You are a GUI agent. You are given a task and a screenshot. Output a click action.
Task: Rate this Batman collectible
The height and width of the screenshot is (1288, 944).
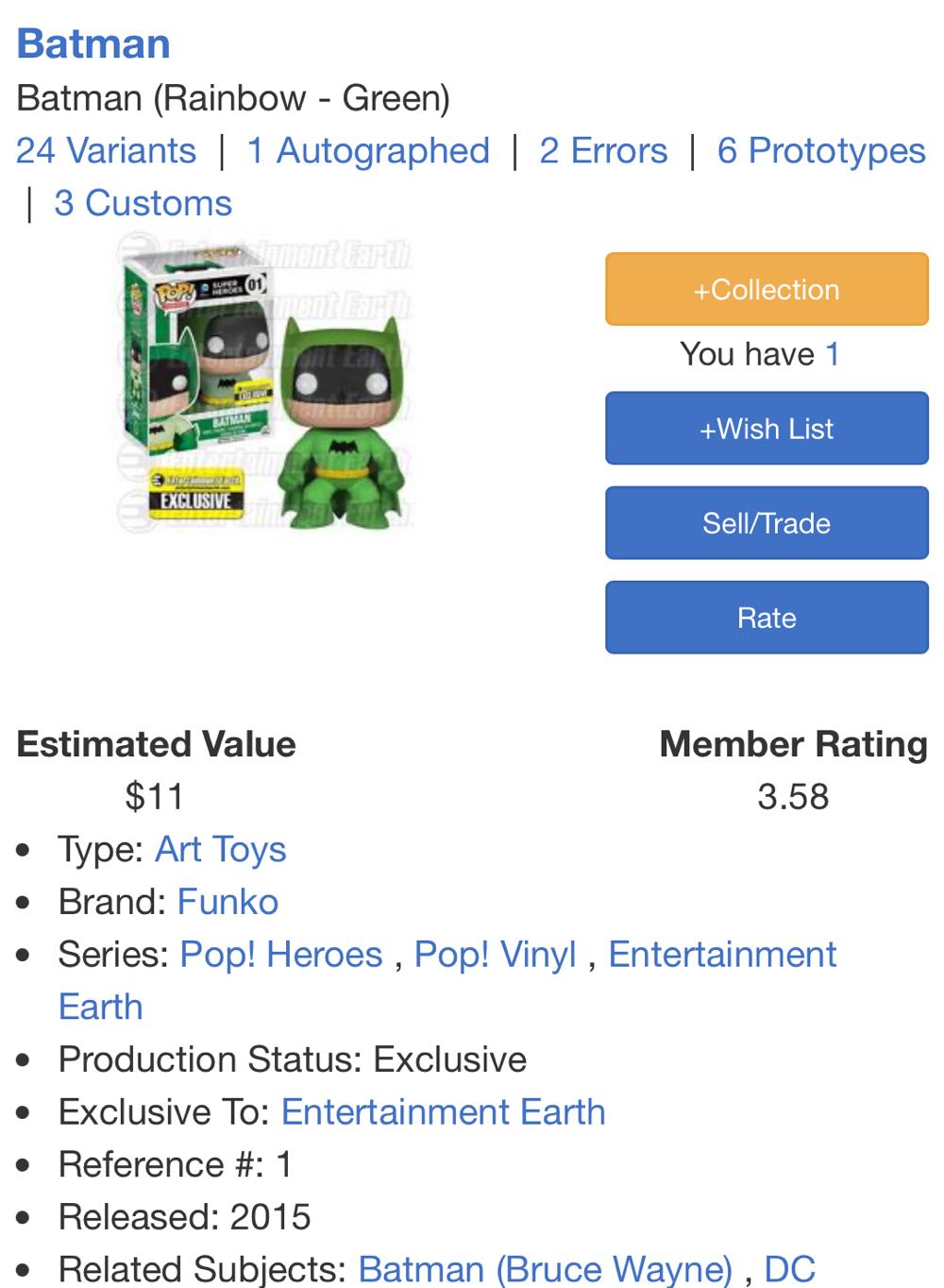pyautogui.click(x=766, y=617)
